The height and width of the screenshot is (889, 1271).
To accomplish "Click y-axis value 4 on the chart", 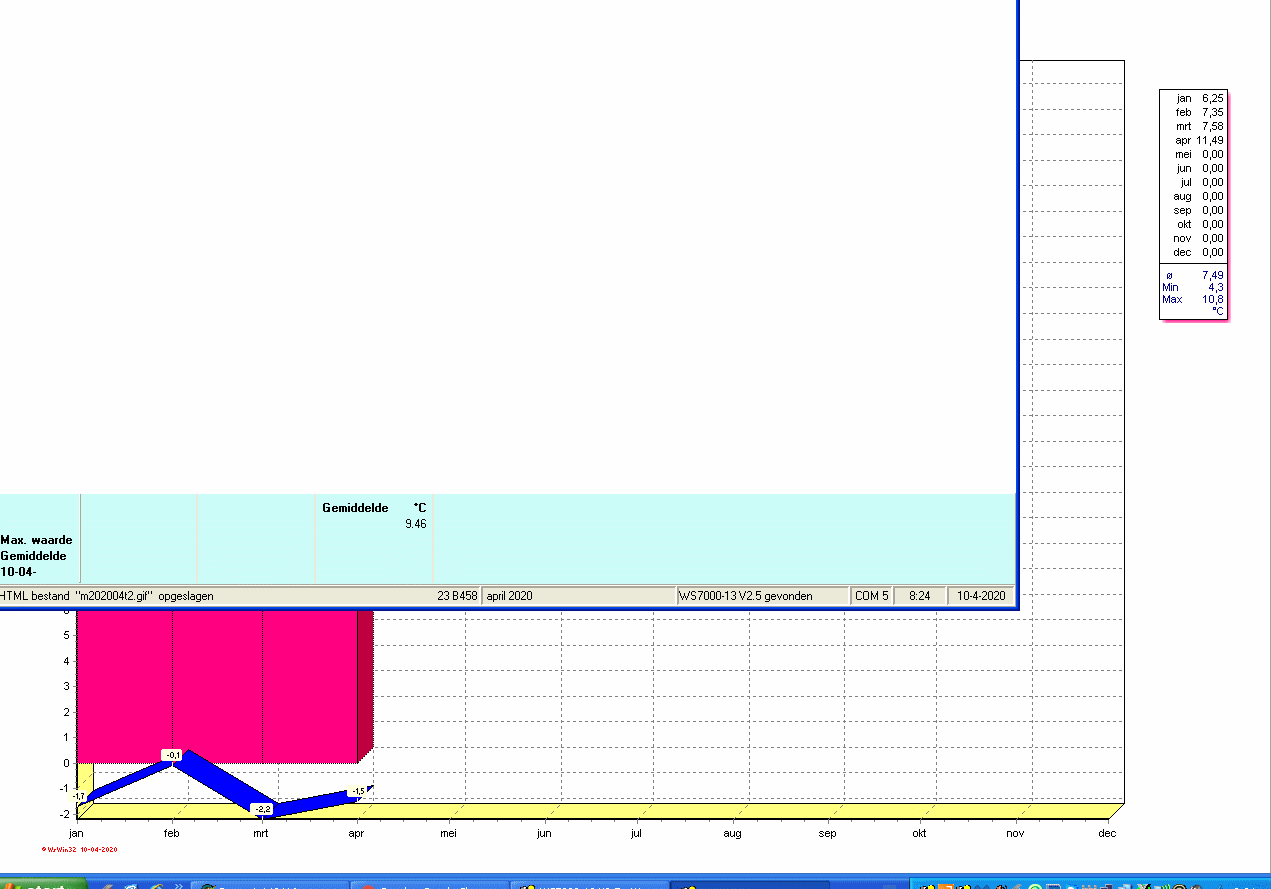I will tap(66, 661).
